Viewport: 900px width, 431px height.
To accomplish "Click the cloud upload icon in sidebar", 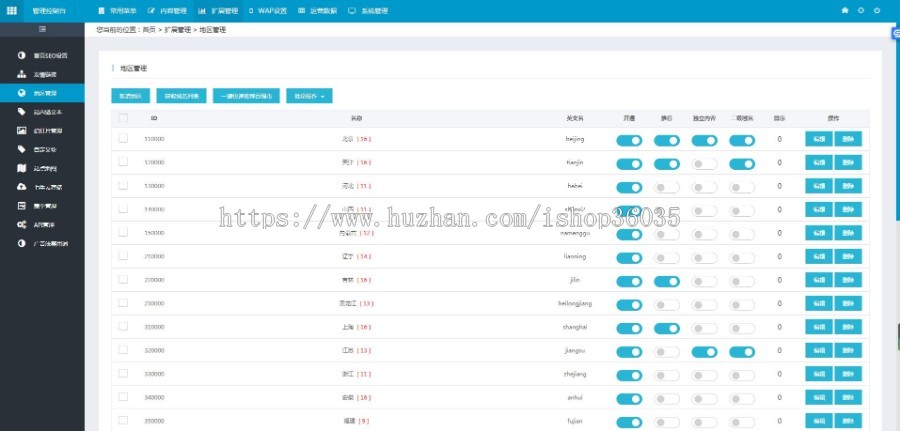I will click(x=22, y=187).
